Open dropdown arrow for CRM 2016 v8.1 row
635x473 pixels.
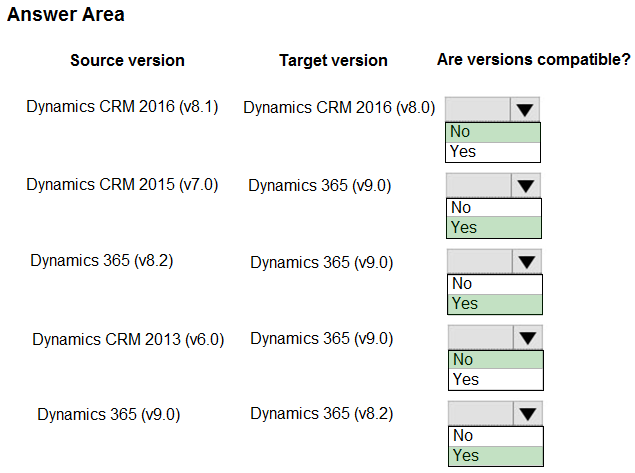tap(525, 109)
